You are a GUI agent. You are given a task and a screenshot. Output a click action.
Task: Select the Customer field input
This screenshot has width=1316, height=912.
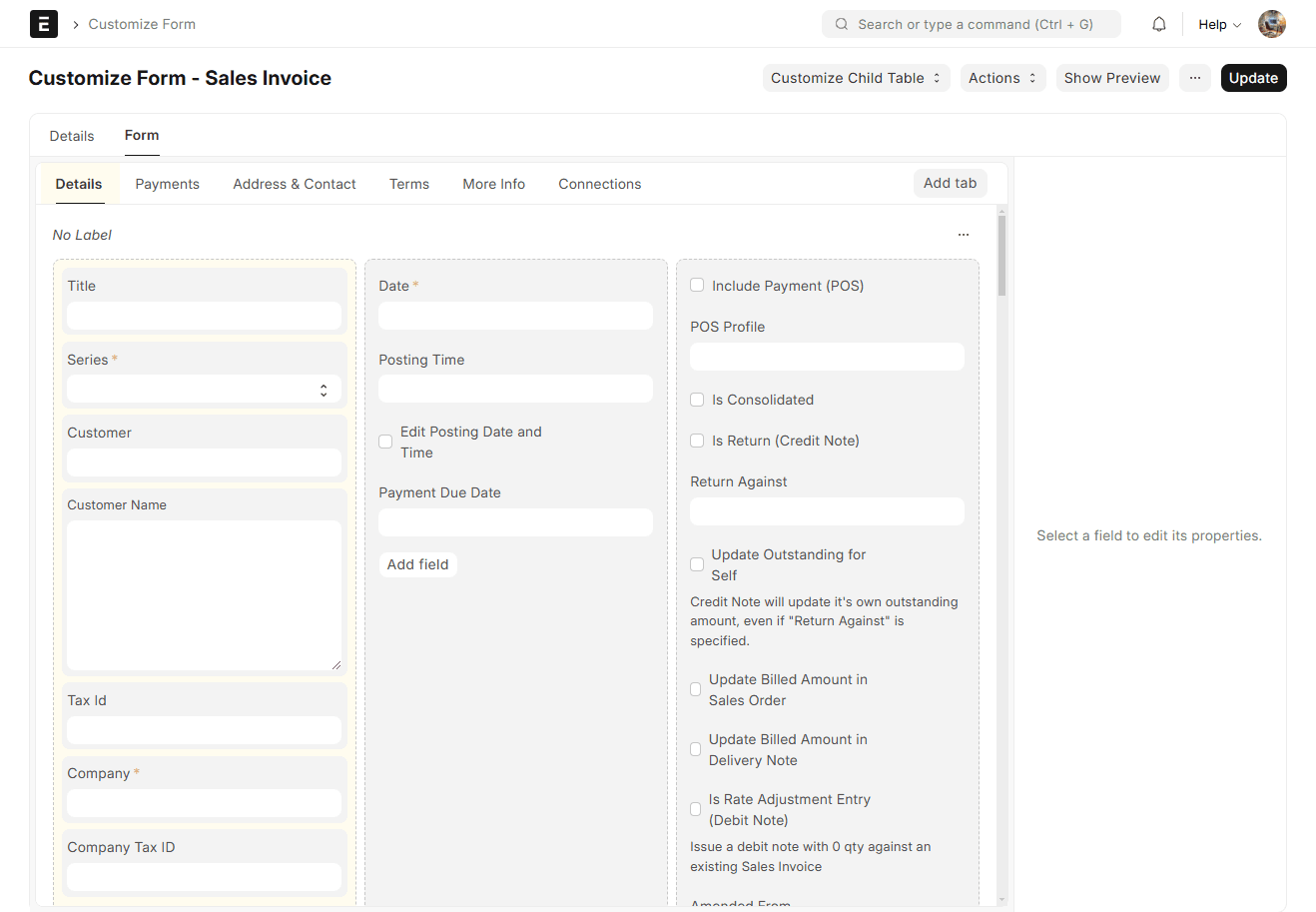pyautogui.click(x=204, y=462)
